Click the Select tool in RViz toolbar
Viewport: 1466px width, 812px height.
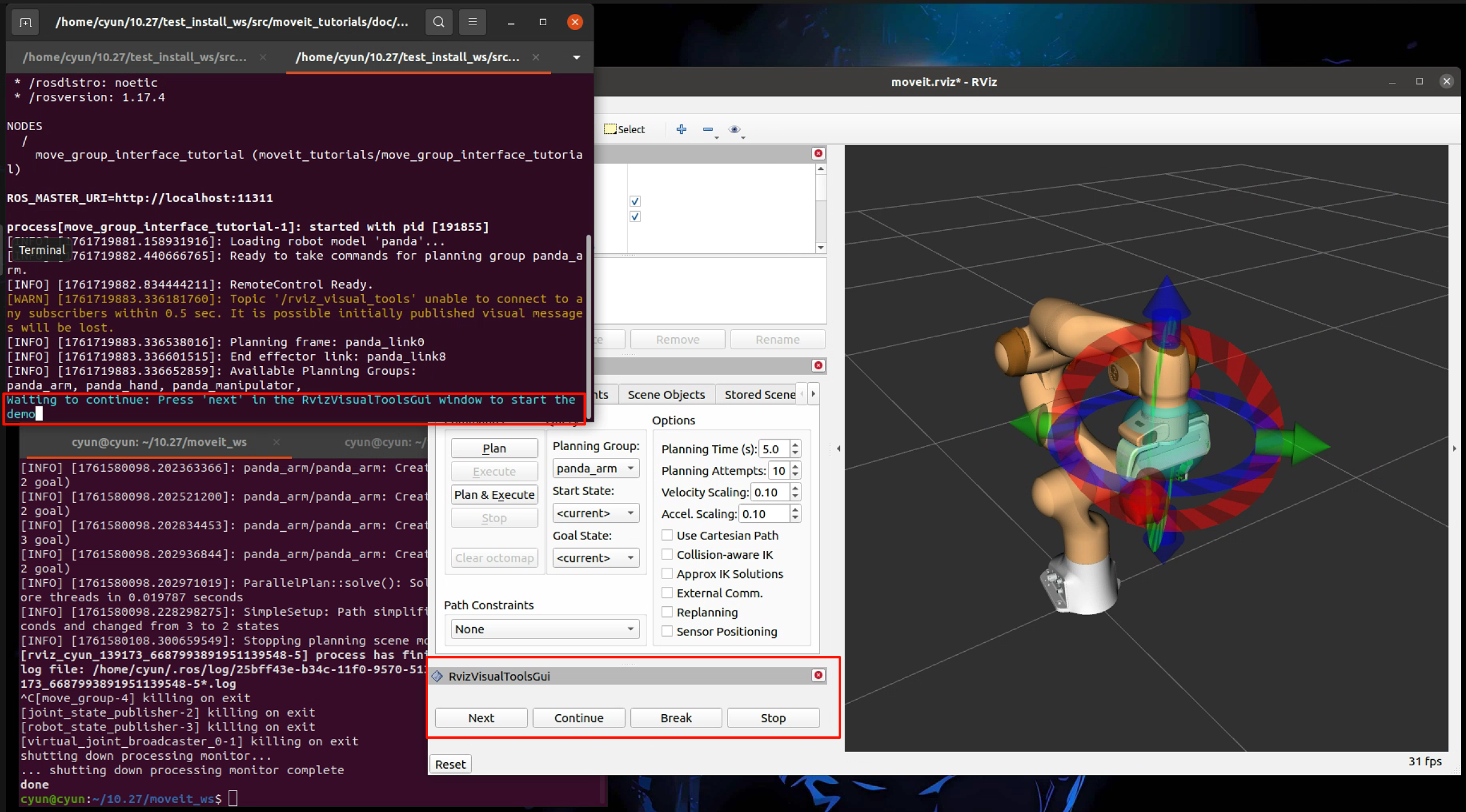tap(624, 129)
